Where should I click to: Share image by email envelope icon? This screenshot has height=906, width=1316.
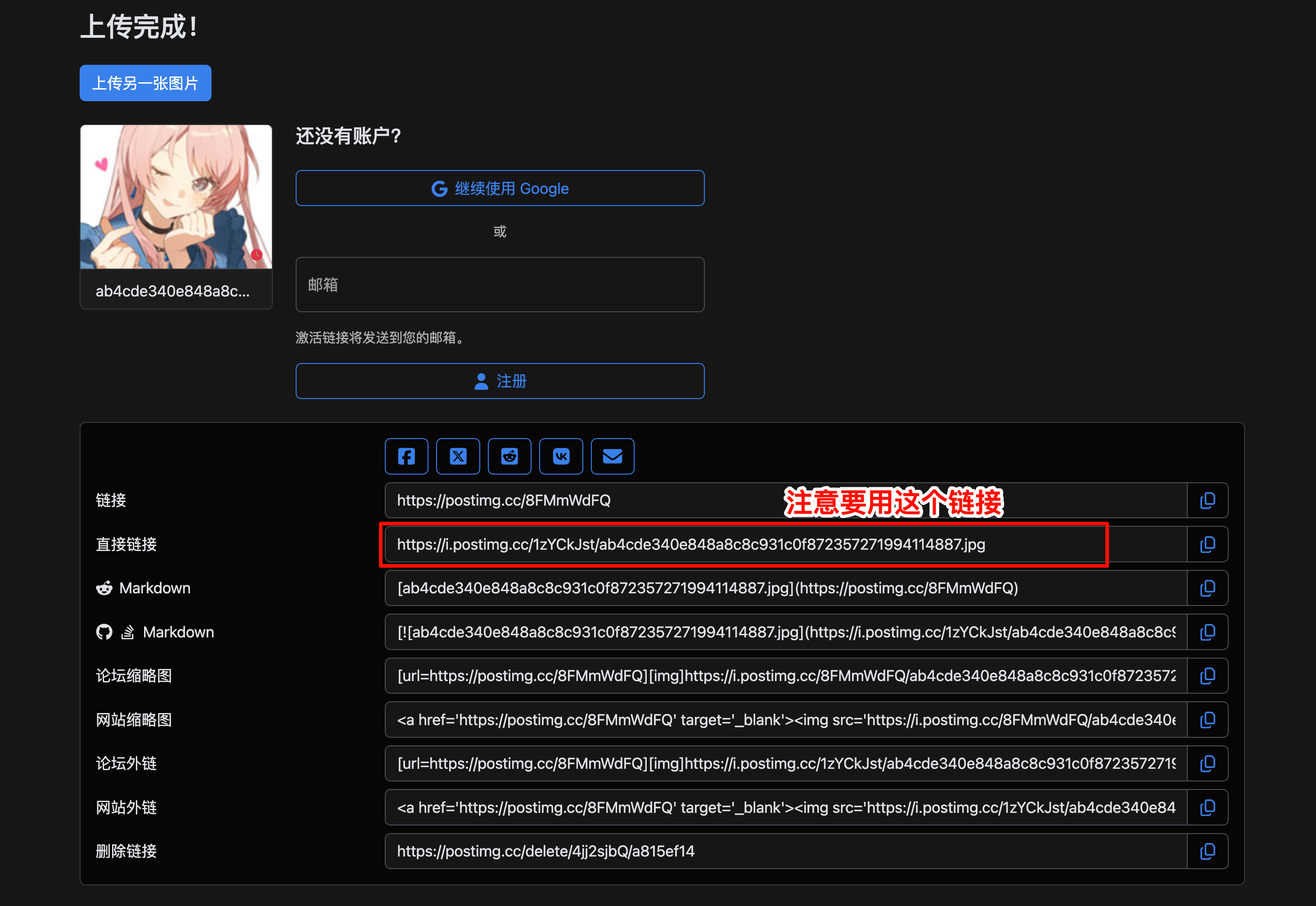pos(612,456)
